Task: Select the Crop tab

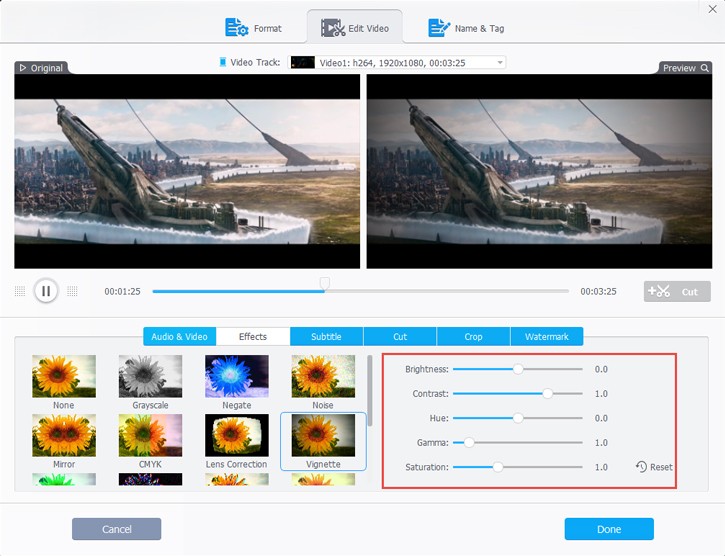Action: 473,336
